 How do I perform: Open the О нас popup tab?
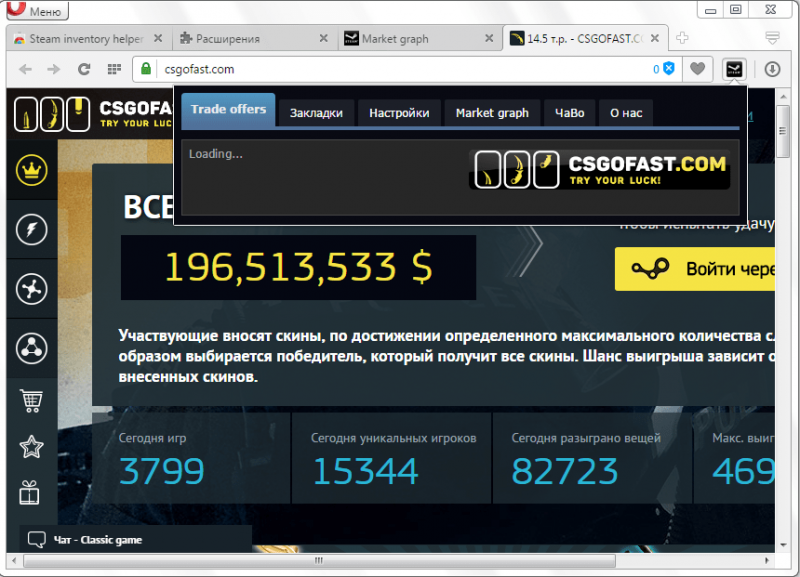626,113
